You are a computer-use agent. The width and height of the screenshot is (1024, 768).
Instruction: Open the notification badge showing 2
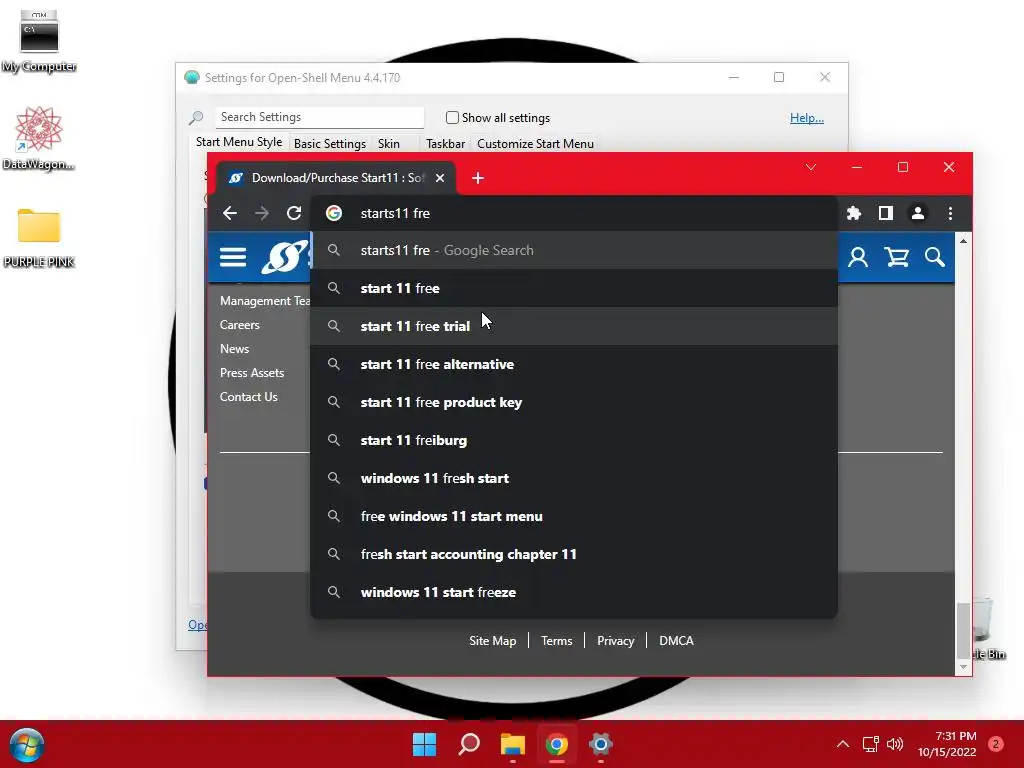995,744
